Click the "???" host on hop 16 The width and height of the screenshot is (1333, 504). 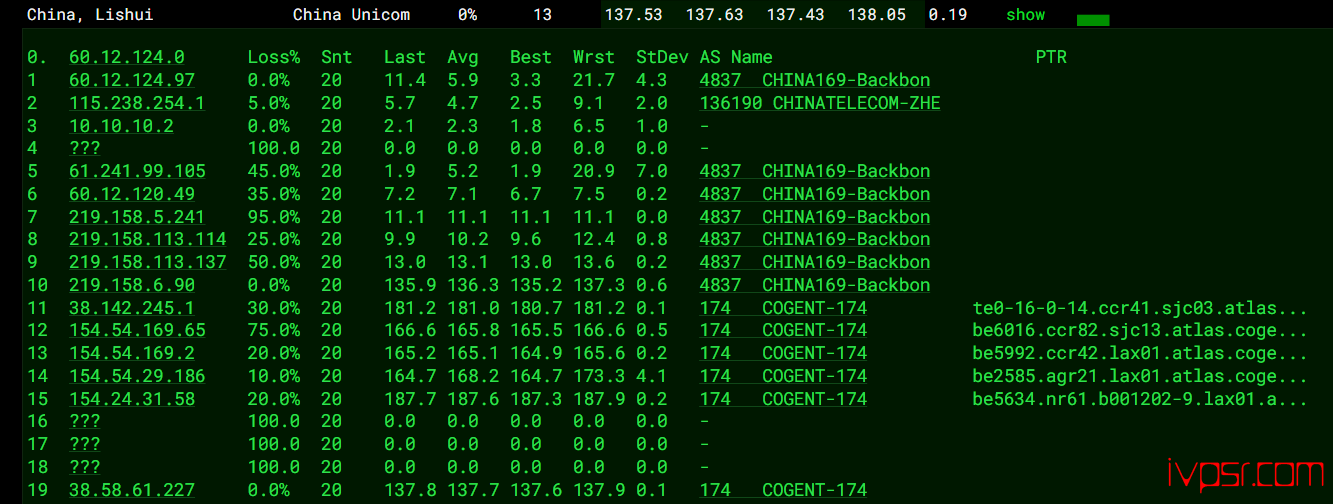click(x=85, y=421)
